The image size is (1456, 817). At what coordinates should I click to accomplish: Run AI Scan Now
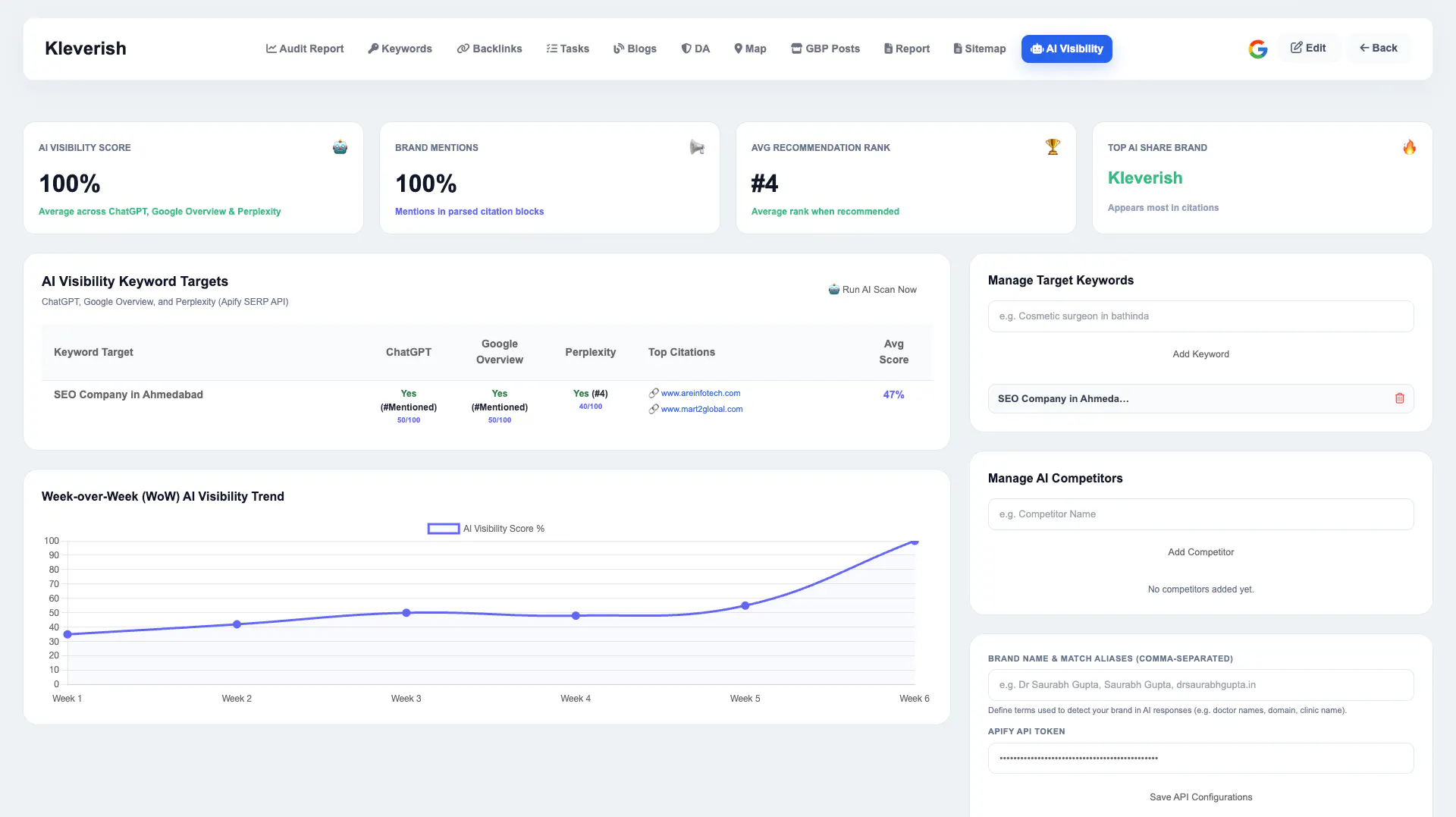(x=873, y=290)
